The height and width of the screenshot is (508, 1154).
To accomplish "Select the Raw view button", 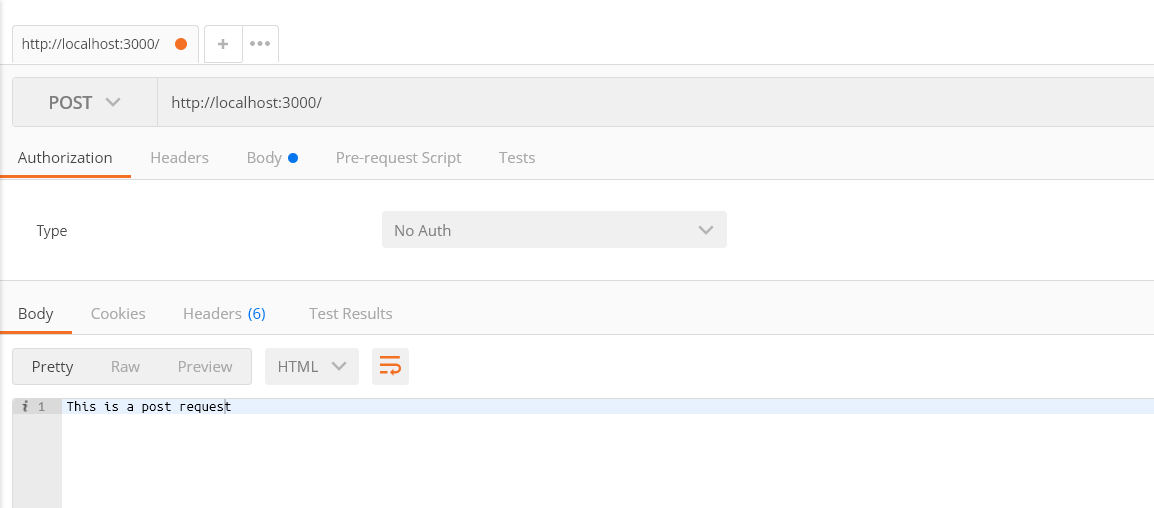I will (x=125, y=366).
